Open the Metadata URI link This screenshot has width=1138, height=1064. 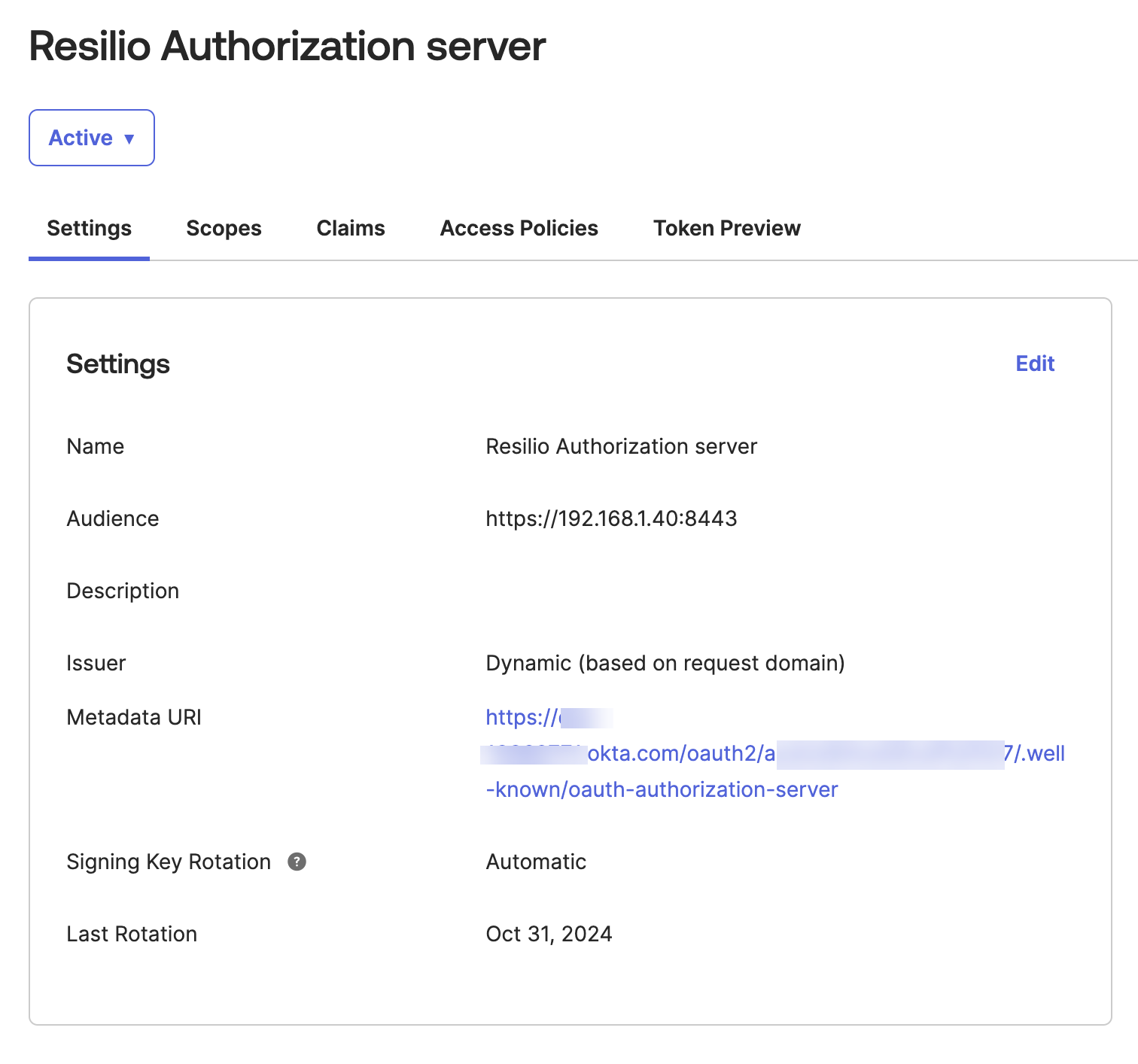(x=661, y=789)
